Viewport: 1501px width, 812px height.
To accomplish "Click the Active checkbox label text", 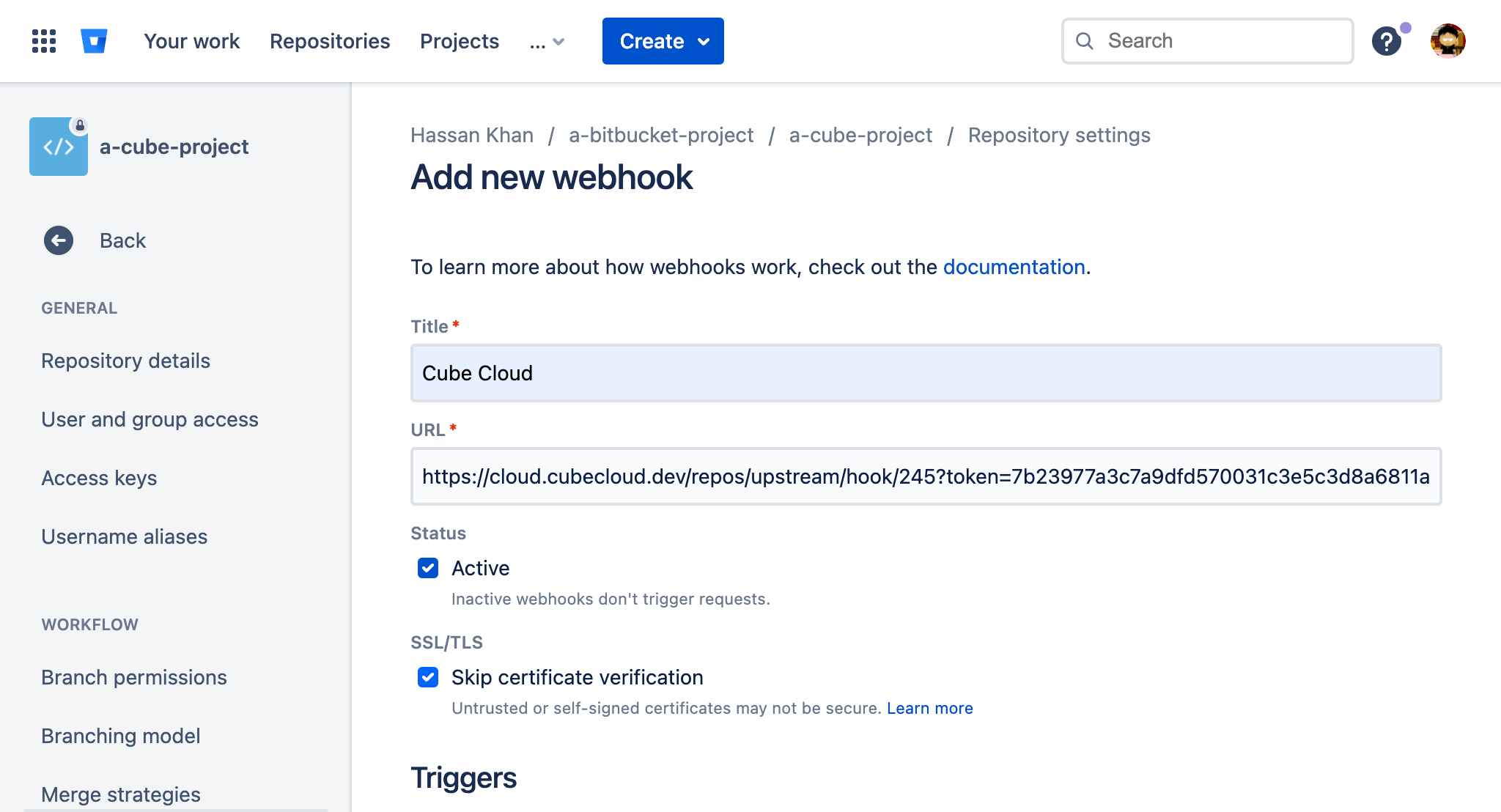I will point(480,568).
